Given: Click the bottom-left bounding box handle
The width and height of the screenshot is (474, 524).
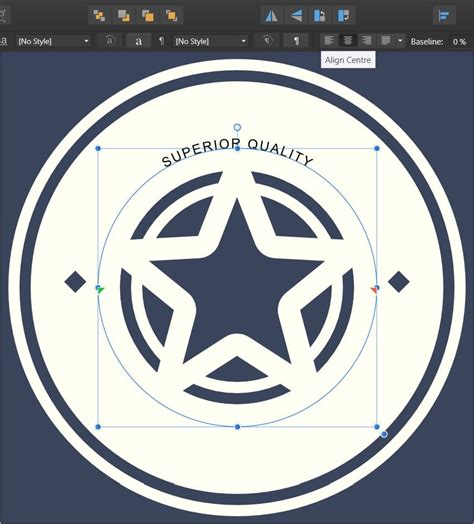Looking at the screenshot, I should pos(98,427).
